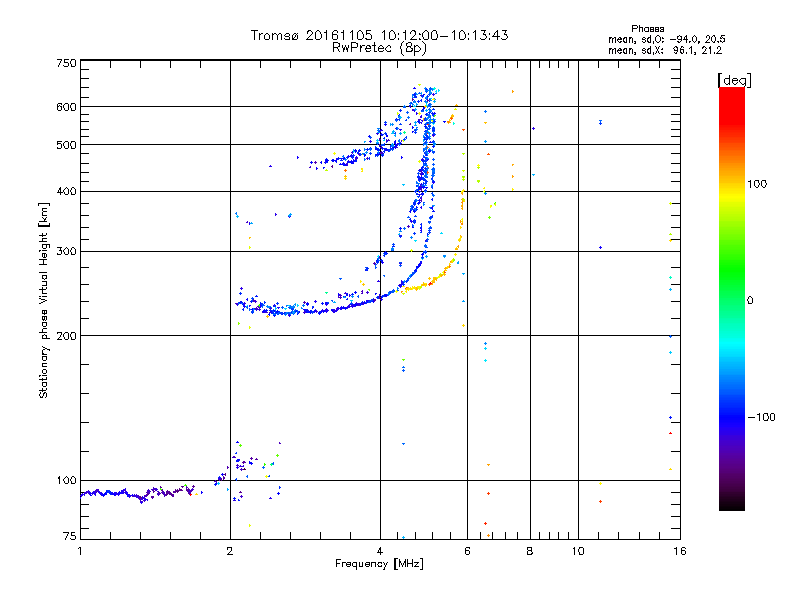The height and width of the screenshot is (600, 800).
Task: Click the "Frequency [MHz]" axis label
Action: [x=379, y=564]
